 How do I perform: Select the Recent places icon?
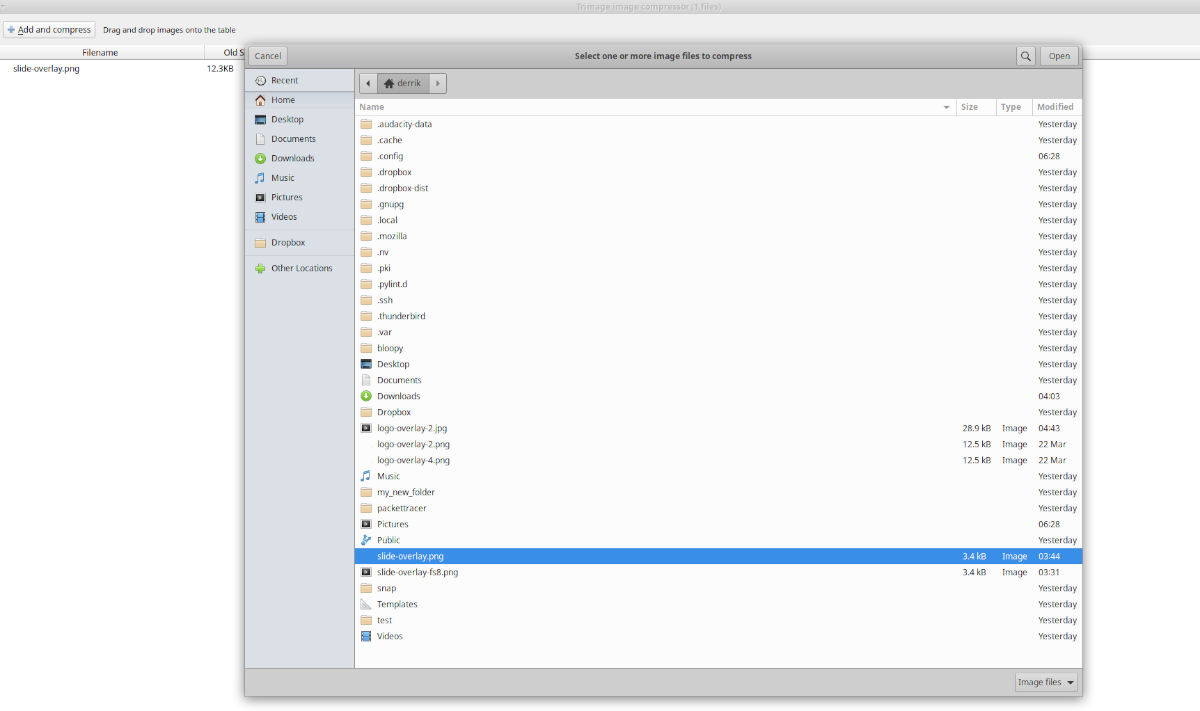point(263,80)
